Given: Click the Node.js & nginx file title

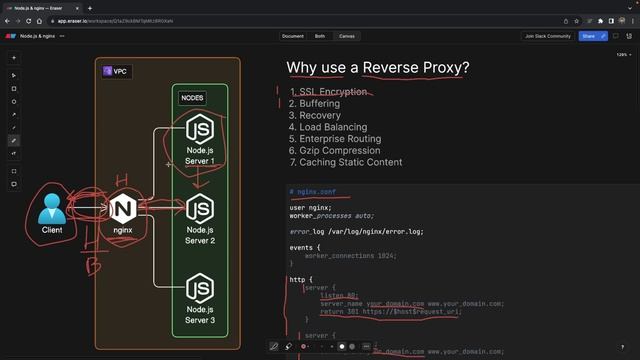Looking at the screenshot, I should click(x=38, y=36).
